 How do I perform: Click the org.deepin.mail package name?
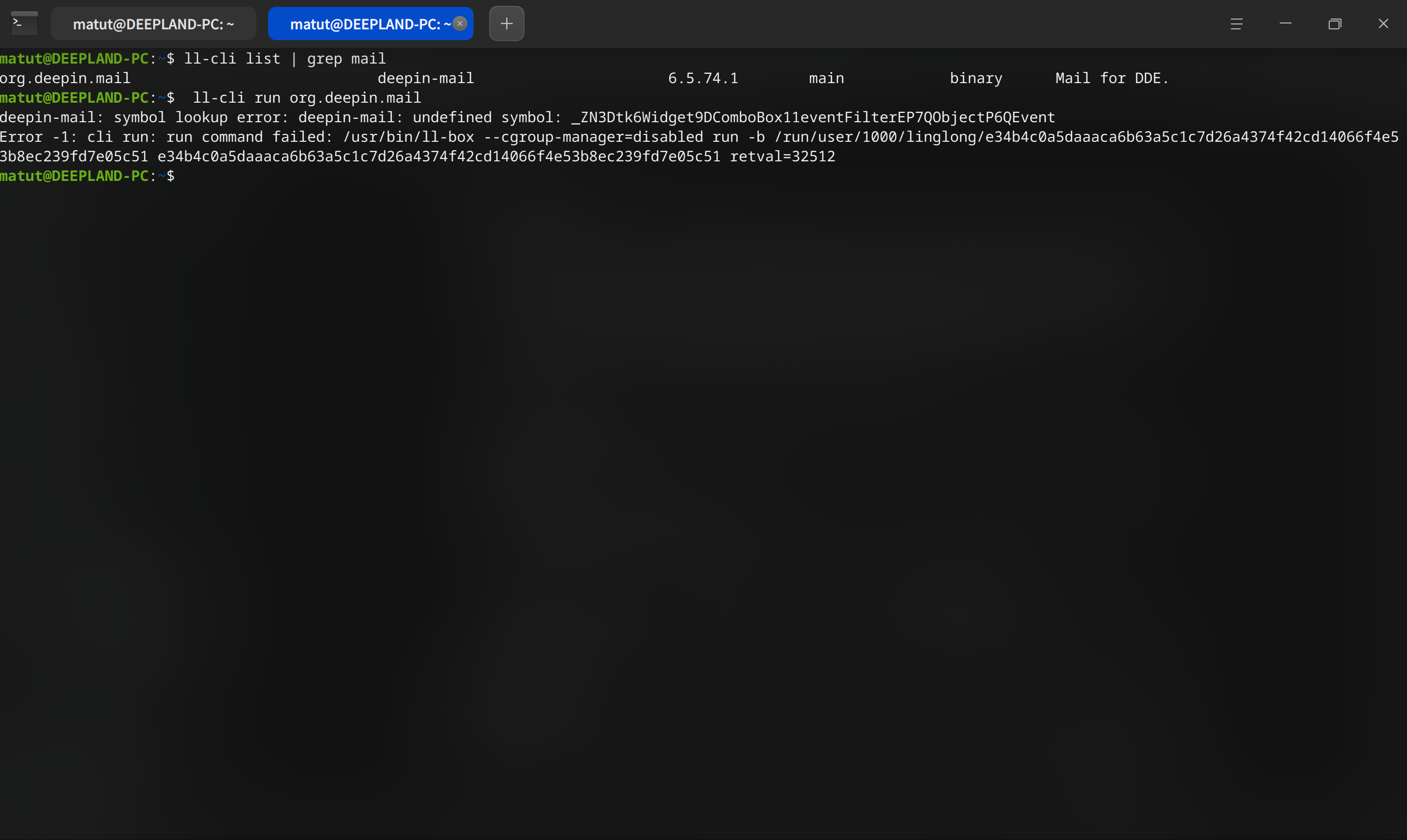(65, 78)
